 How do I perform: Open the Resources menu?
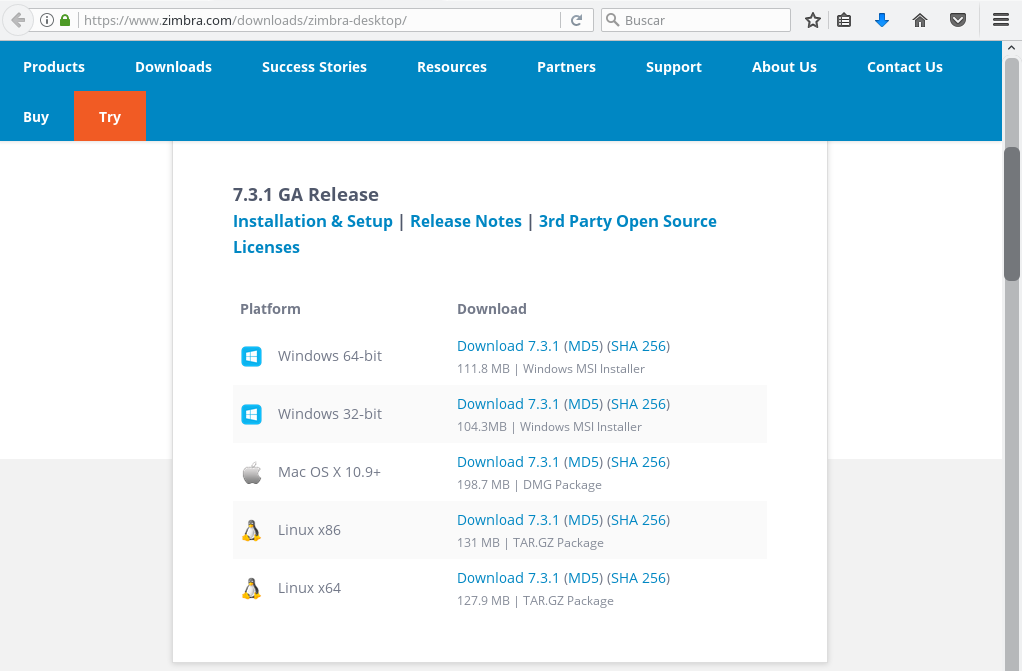click(x=452, y=67)
